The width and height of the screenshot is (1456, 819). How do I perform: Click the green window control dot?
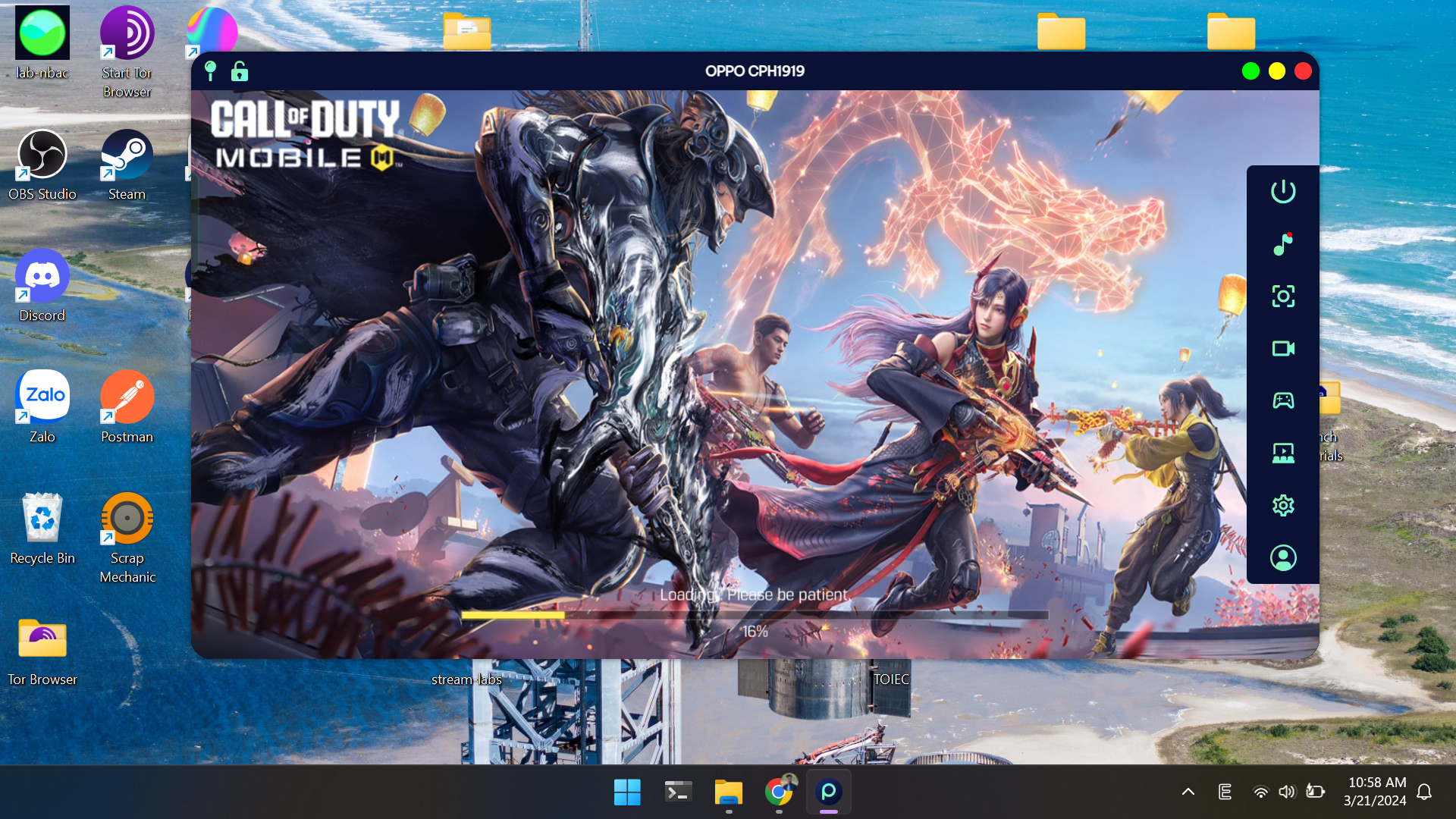pos(1250,71)
